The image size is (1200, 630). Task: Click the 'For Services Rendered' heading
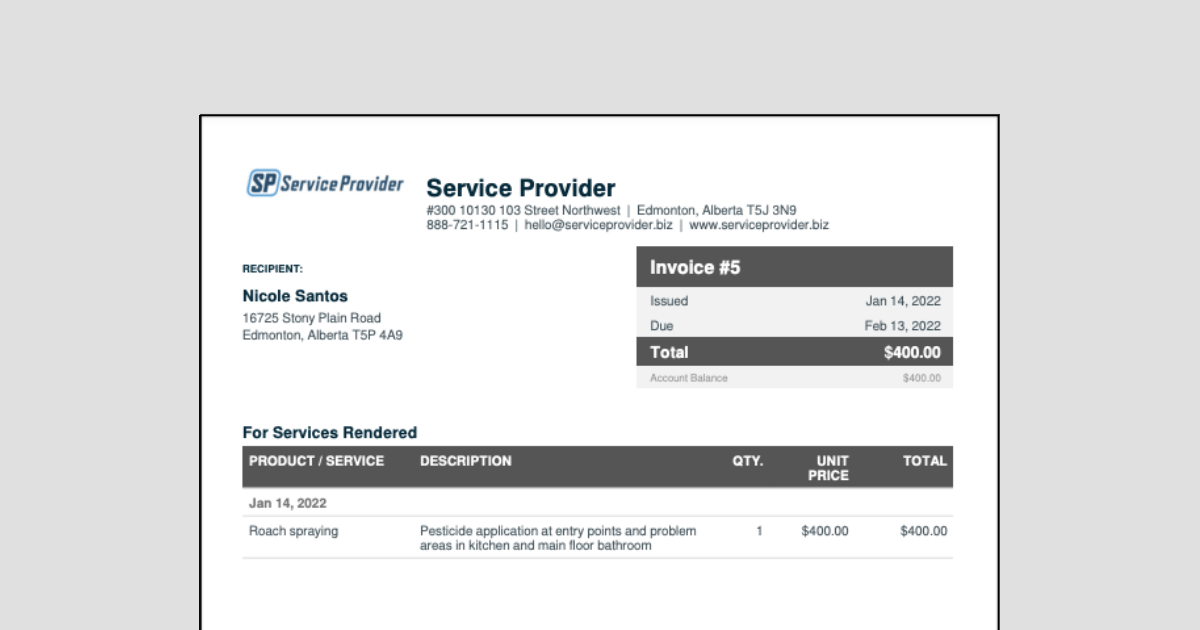pos(330,433)
